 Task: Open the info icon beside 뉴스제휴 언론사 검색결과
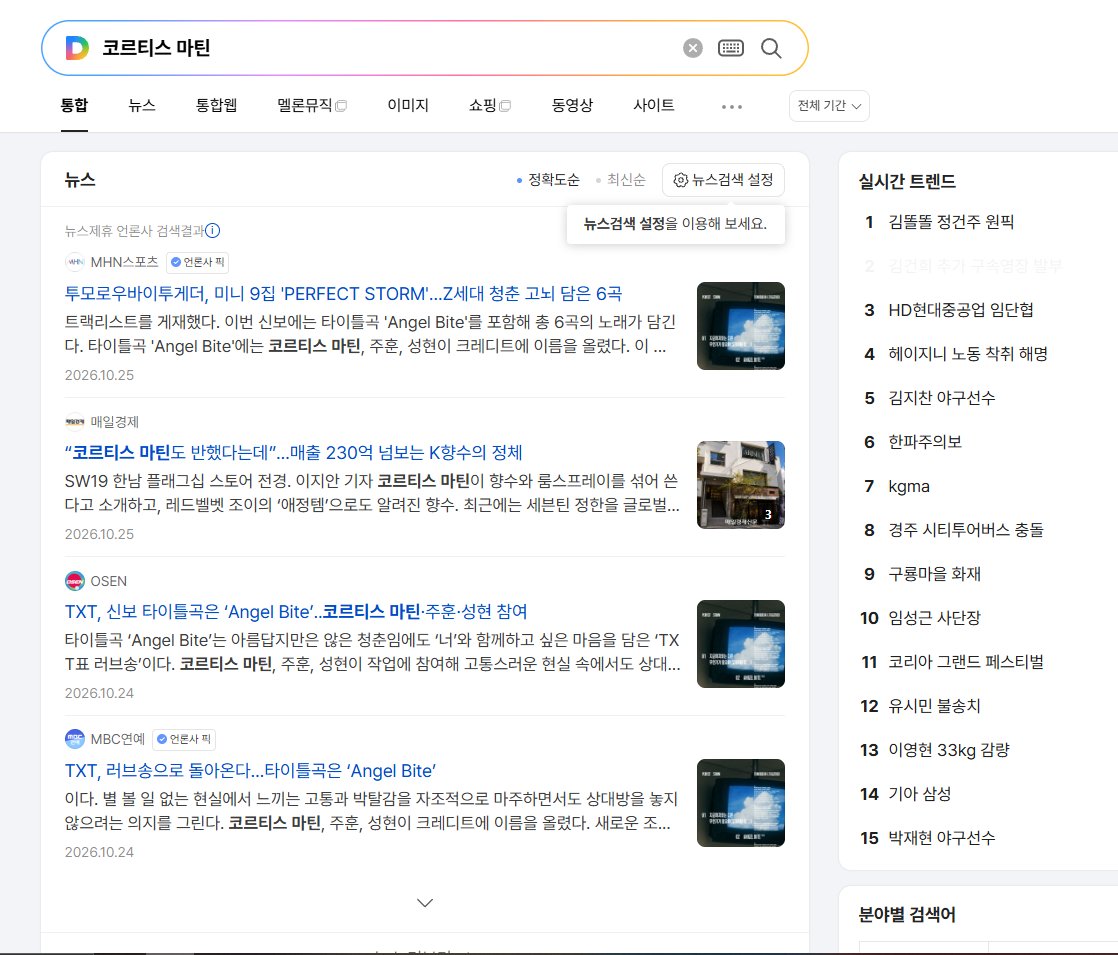click(x=212, y=230)
